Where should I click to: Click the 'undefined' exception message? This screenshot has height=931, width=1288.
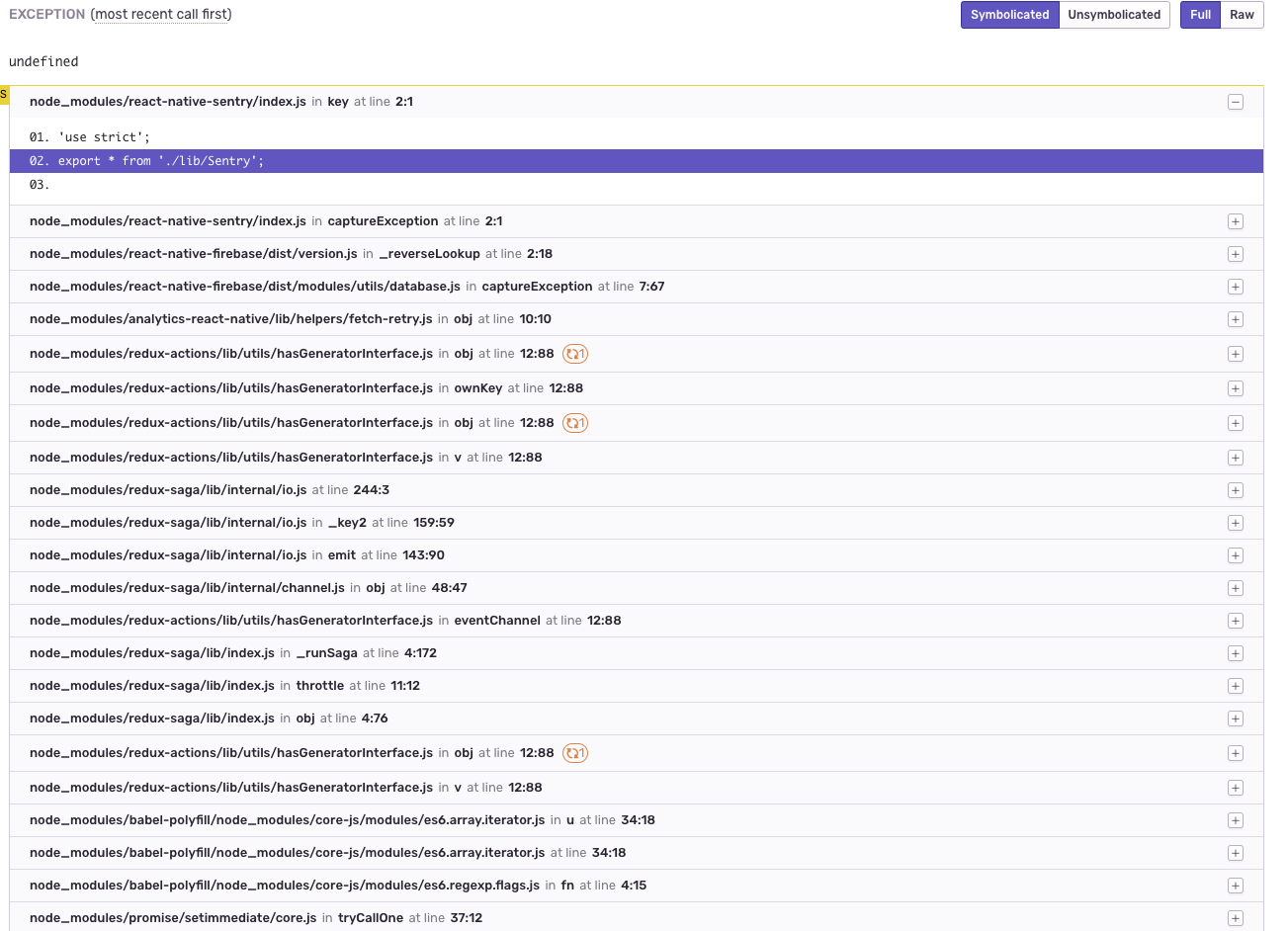43,61
